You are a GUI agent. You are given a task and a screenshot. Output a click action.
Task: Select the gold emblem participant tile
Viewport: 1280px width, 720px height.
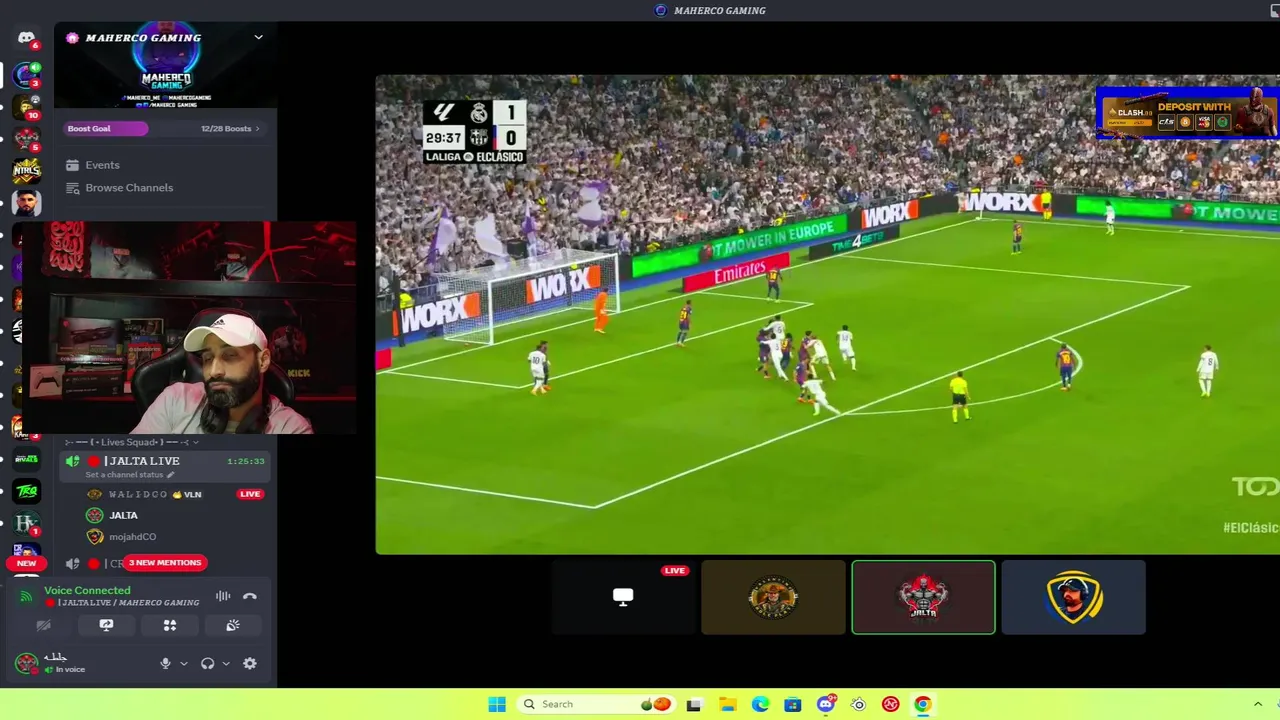click(773, 597)
